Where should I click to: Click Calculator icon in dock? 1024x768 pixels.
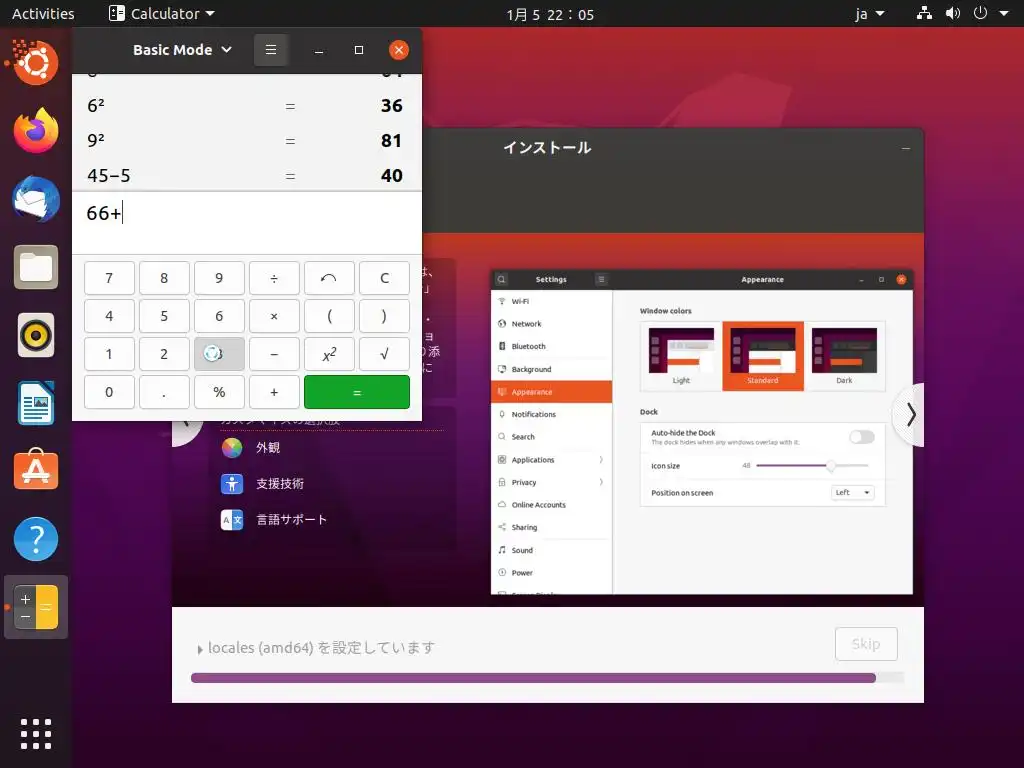point(36,607)
